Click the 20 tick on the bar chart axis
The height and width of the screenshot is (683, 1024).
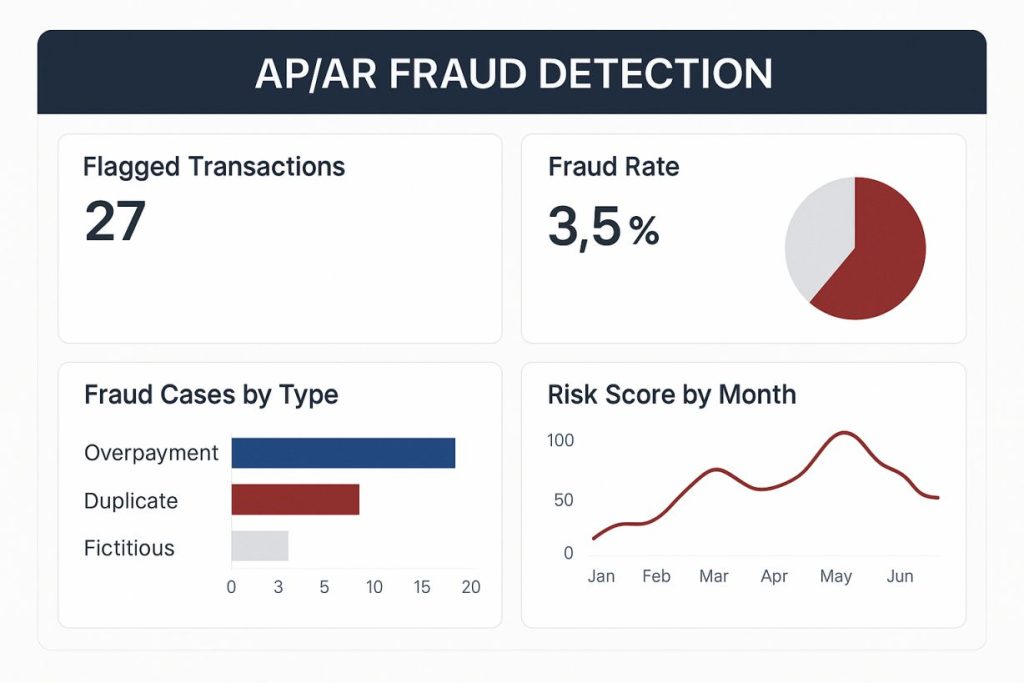point(470,587)
